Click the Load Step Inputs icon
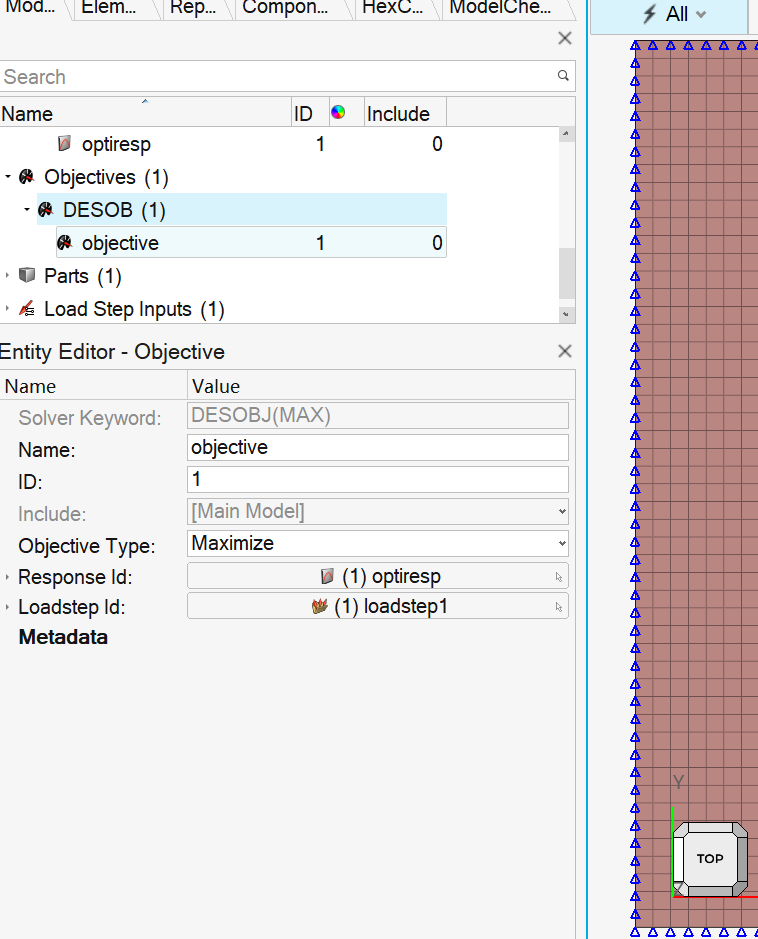 pos(27,308)
